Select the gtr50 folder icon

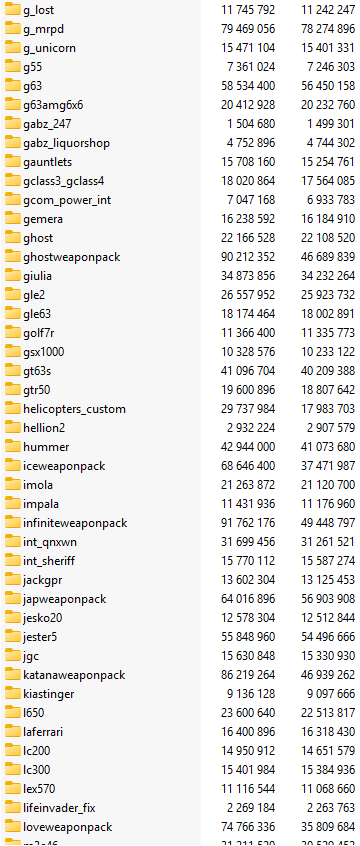point(12,390)
